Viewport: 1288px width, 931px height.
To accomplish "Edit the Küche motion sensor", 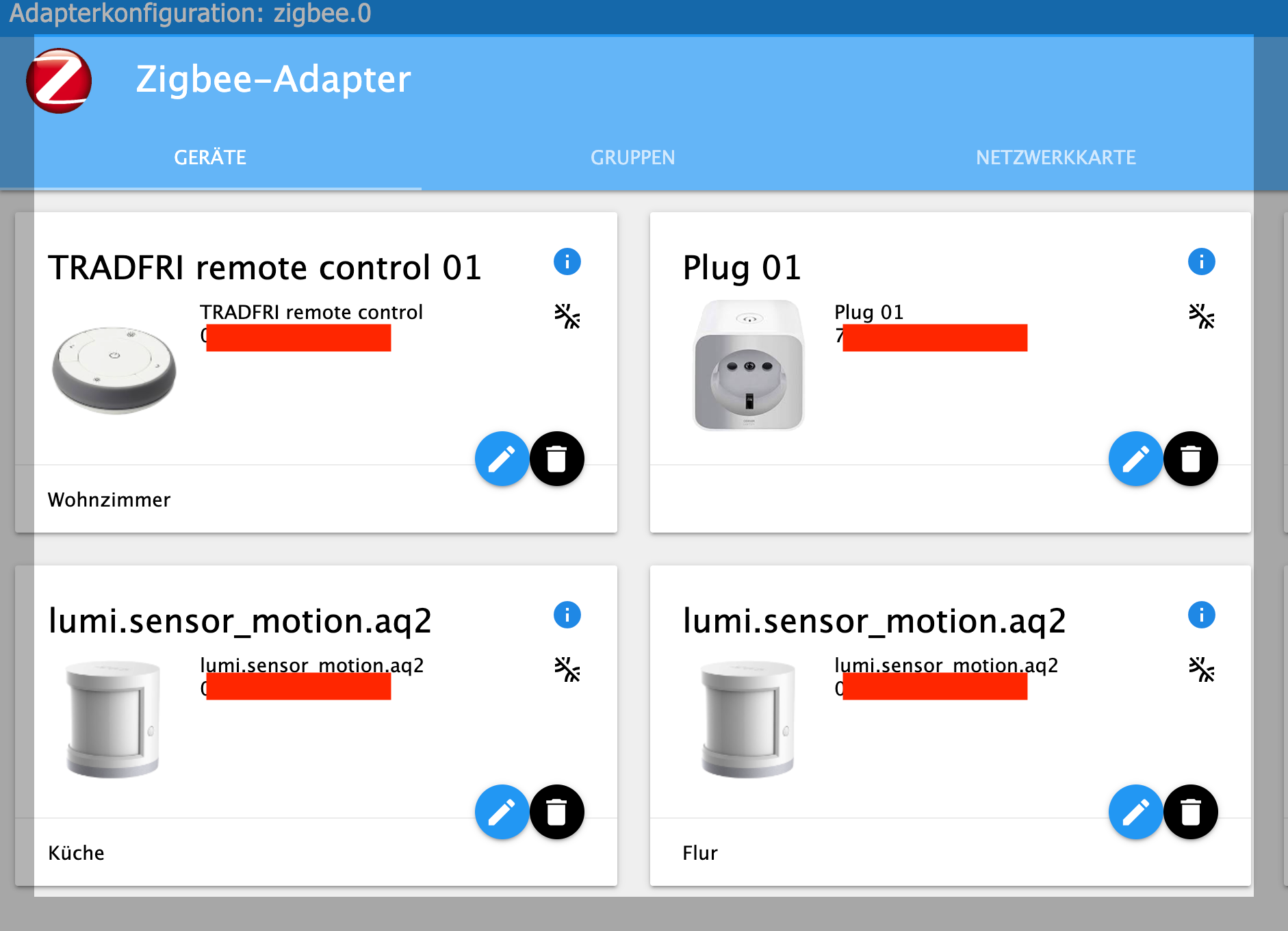I will pos(502,812).
